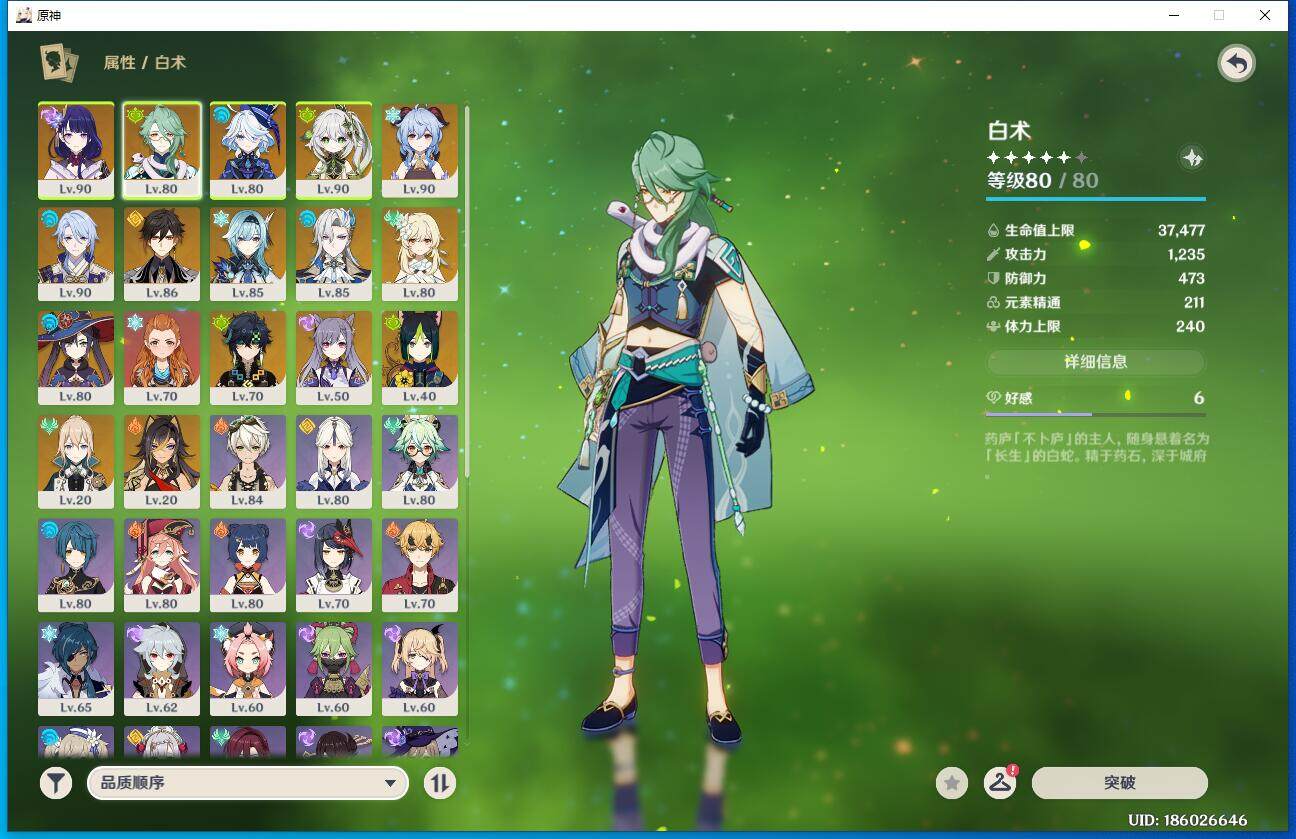Screen dimensions: 1296x839
Task: Select Mona portrait with witch hat
Action: (76, 358)
